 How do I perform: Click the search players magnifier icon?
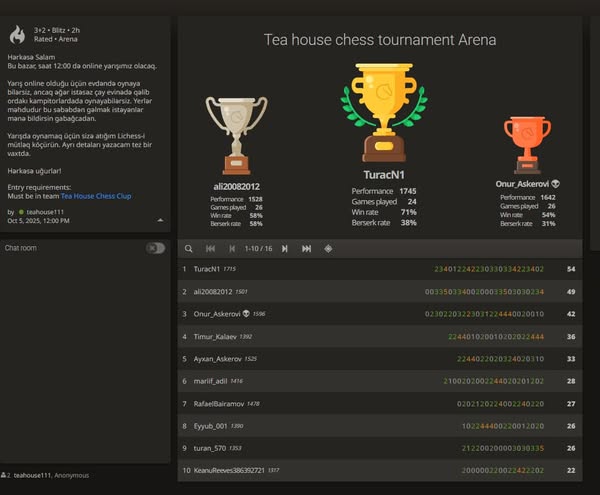tap(188, 249)
